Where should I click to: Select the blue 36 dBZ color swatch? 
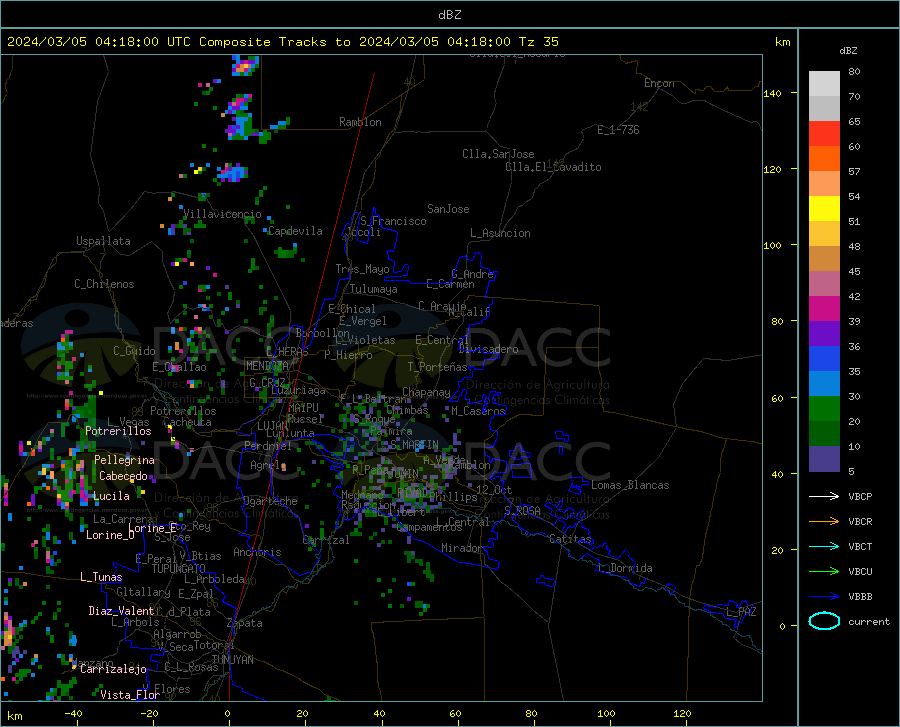point(824,359)
